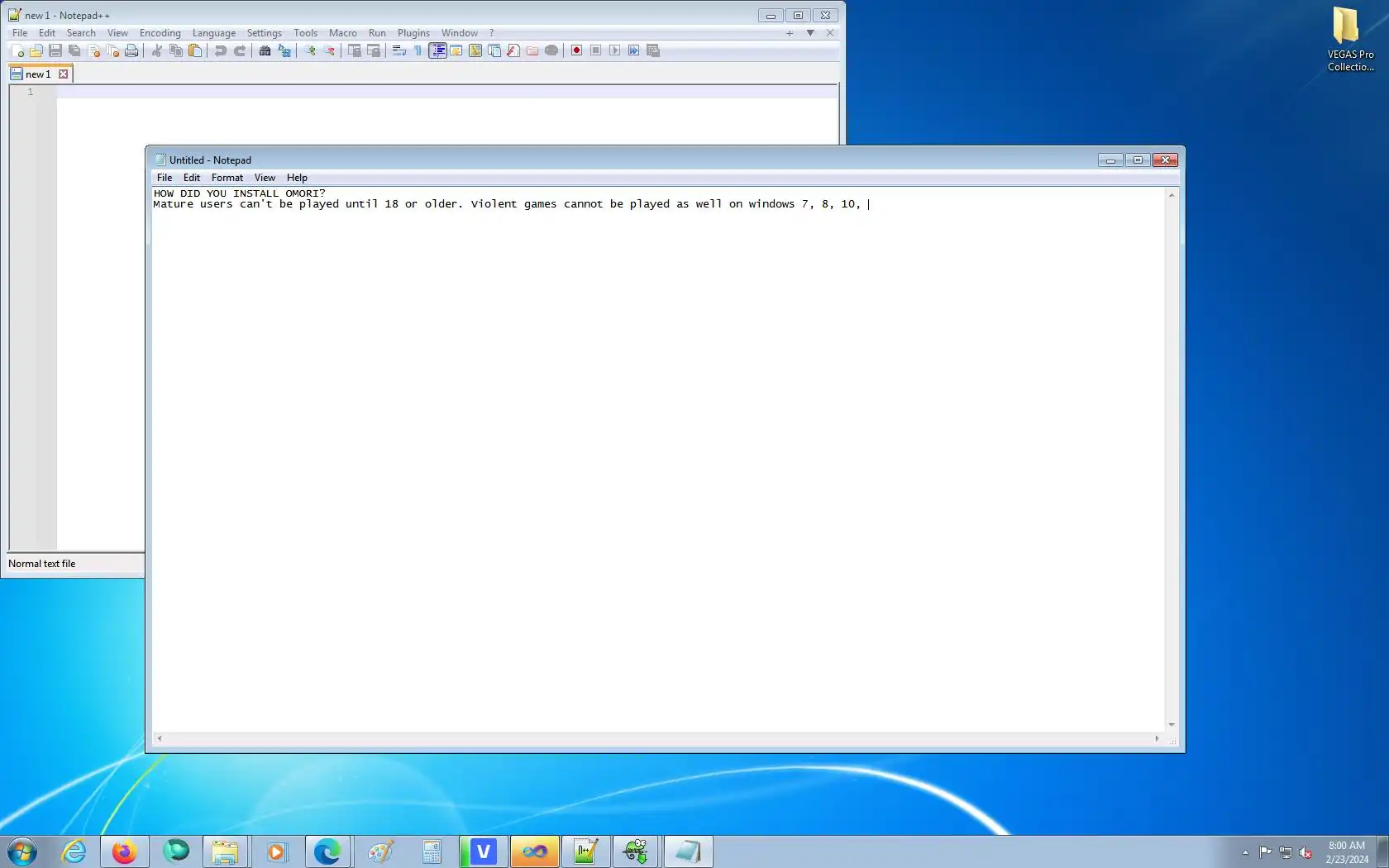Click the Cut scissors icon in Notepad++

click(157, 50)
